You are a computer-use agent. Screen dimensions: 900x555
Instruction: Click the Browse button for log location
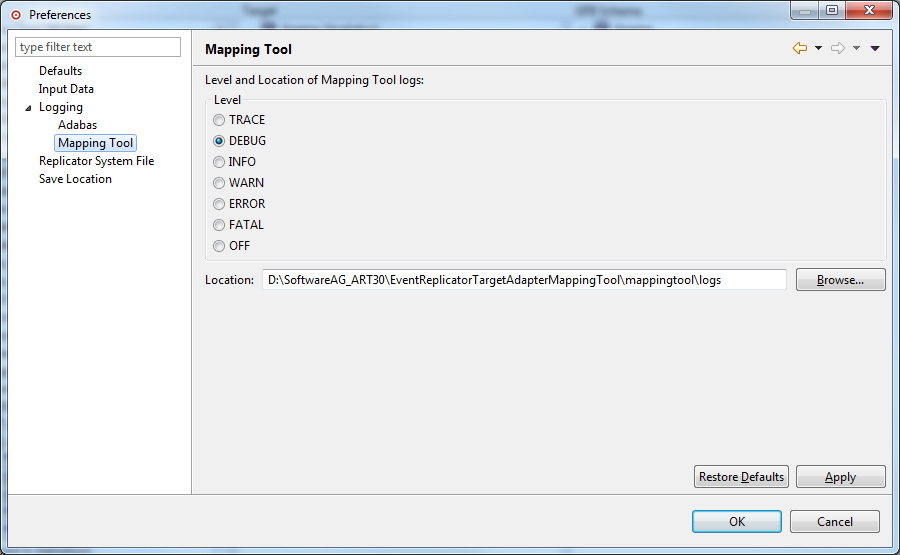click(840, 280)
